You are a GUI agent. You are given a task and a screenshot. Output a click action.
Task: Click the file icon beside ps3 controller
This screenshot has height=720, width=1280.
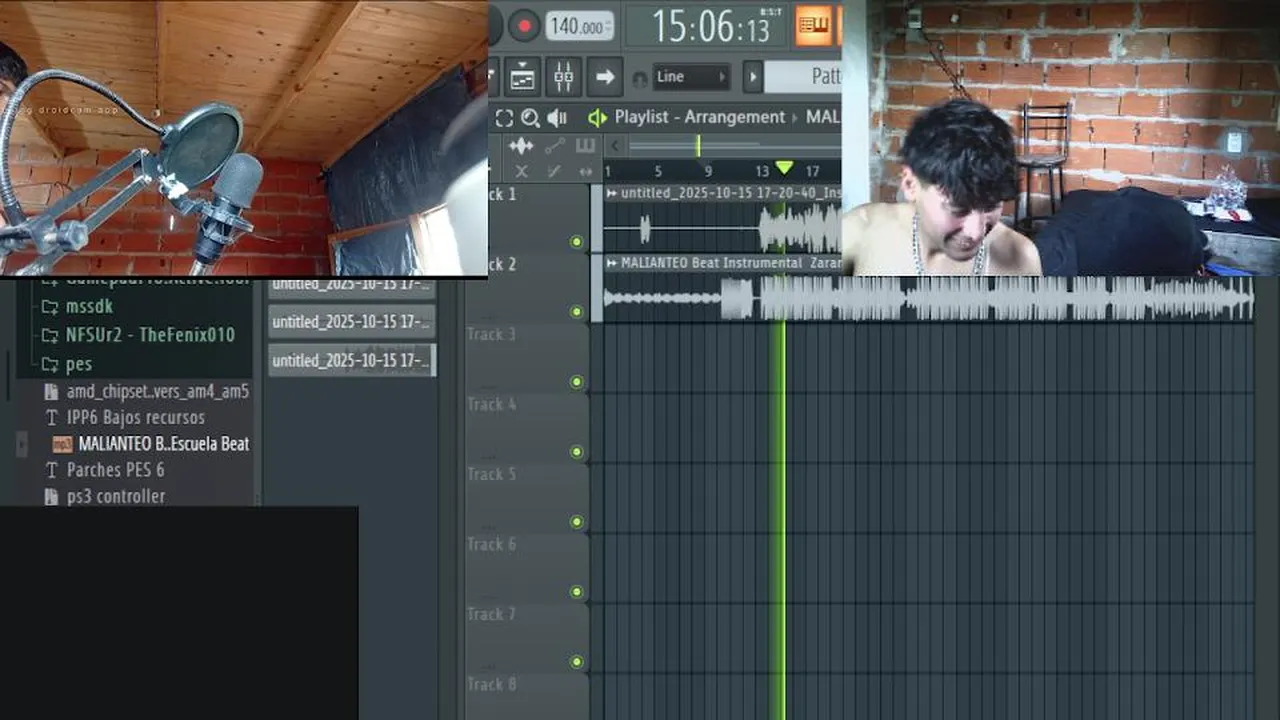click(x=52, y=496)
